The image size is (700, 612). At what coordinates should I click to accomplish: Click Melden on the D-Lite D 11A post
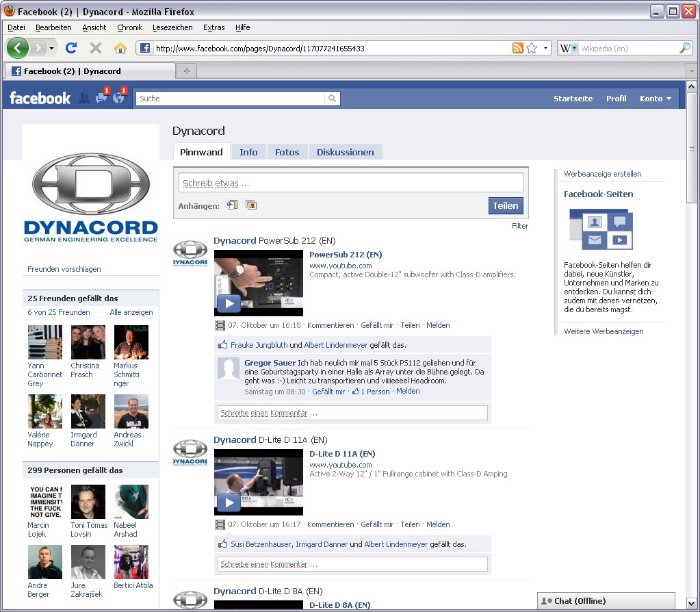pos(438,525)
